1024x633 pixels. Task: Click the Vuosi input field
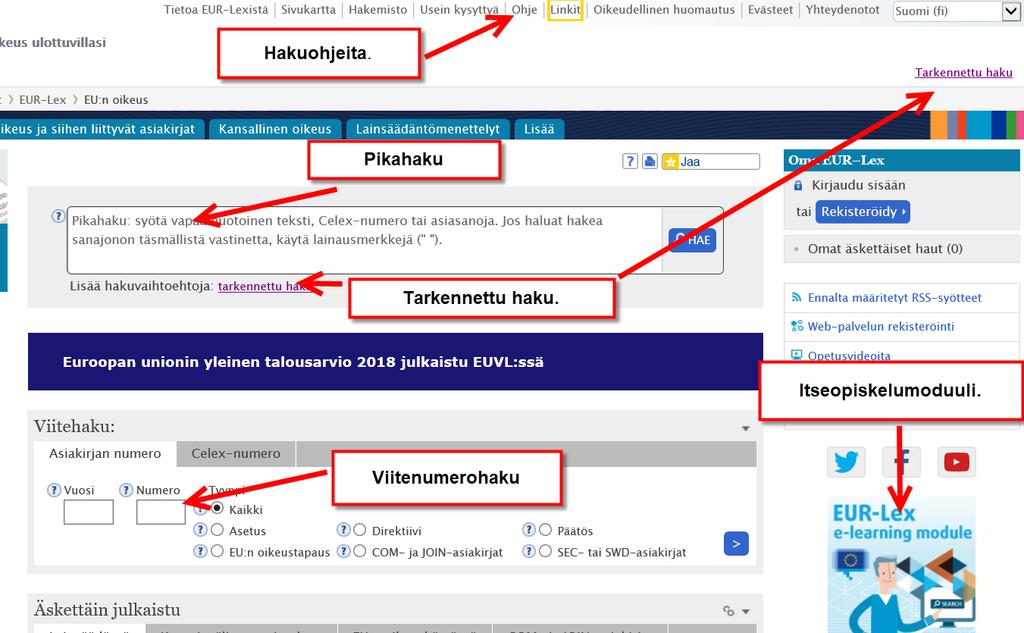coord(89,512)
